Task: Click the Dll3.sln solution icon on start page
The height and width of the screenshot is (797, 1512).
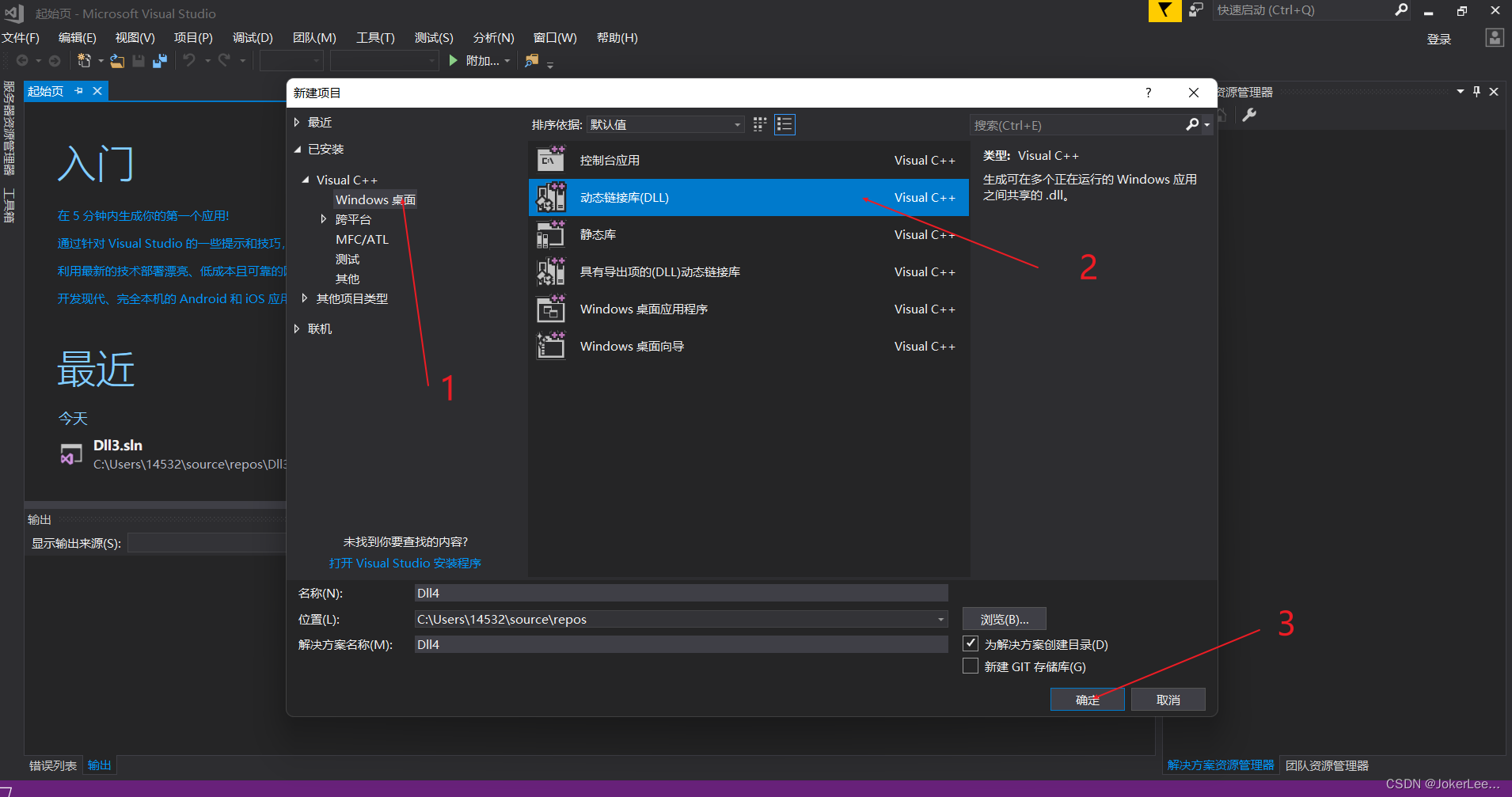Action: (71, 454)
